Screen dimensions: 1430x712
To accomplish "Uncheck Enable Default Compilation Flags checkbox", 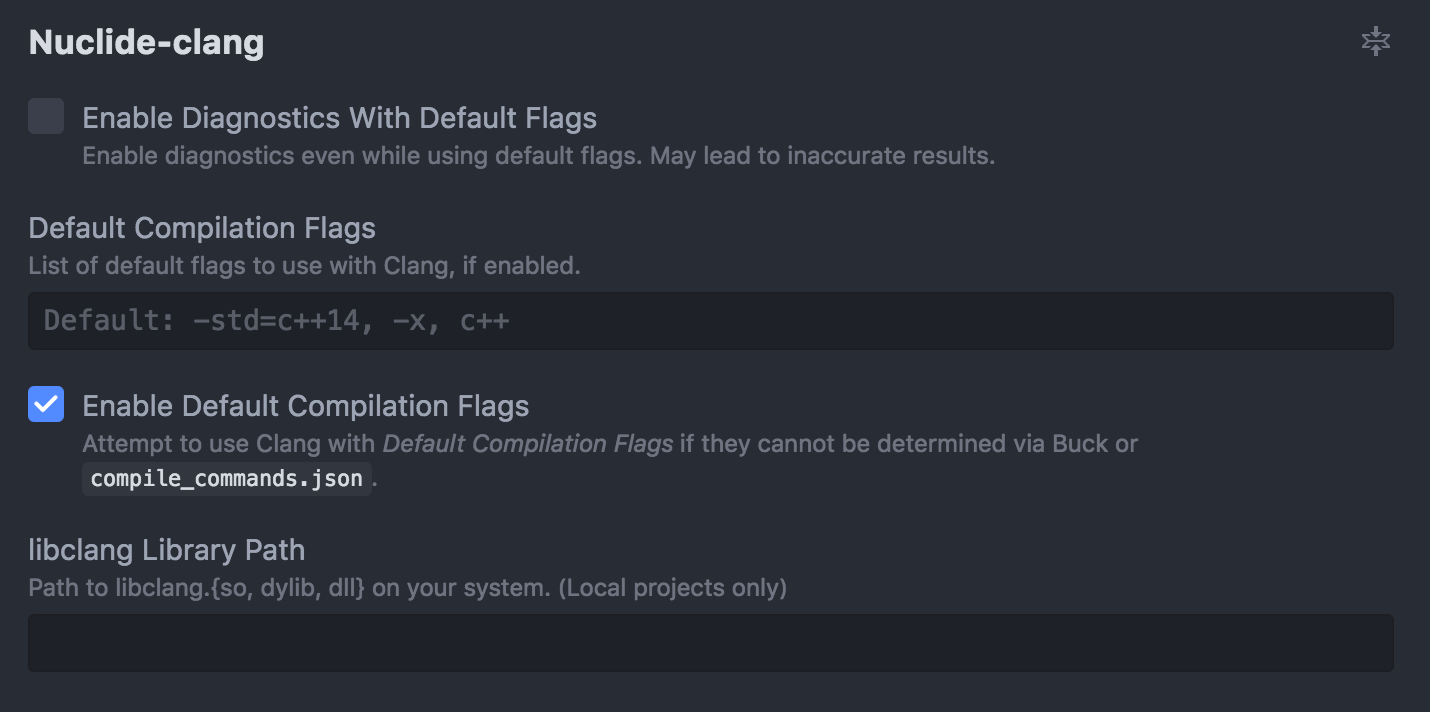I will click(x=46, y=404).
